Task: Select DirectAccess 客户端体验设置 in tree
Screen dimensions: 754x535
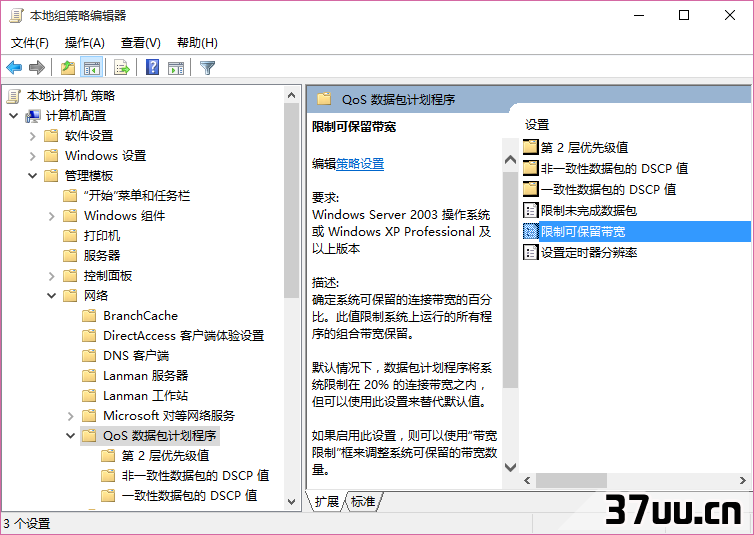Action: tap(183, 336)
